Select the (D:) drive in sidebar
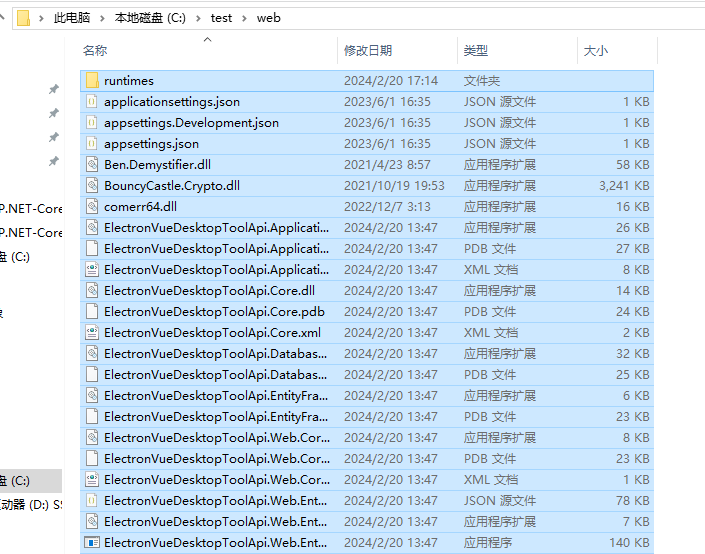Screen dimensions: 705x554 pyautogui.click(x=31, y=505)
